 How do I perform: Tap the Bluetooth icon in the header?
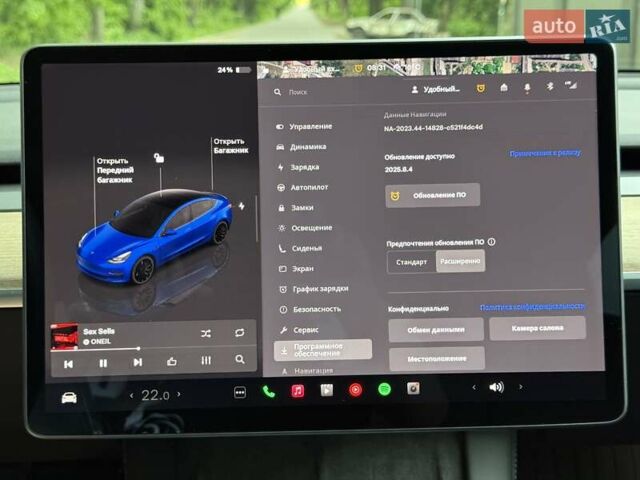pyautogui.click(x=548, y=87)
